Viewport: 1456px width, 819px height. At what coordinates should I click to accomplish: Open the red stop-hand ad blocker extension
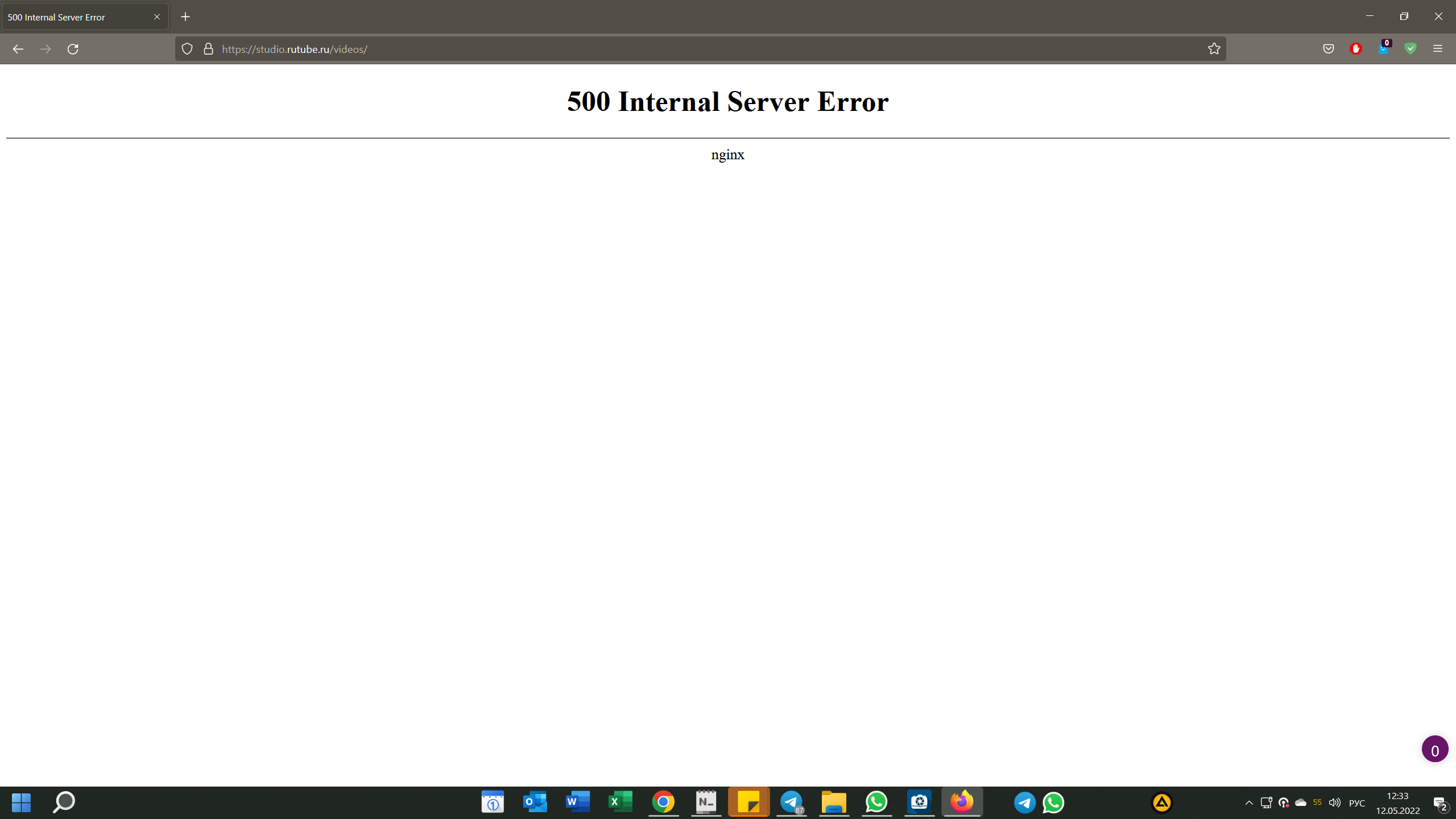tap(1356, 49)
